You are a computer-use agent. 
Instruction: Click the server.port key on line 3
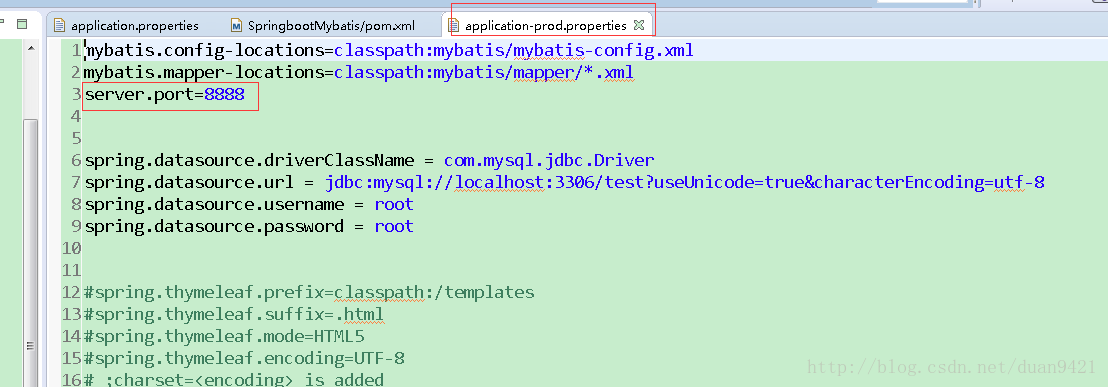click(139, 95)
